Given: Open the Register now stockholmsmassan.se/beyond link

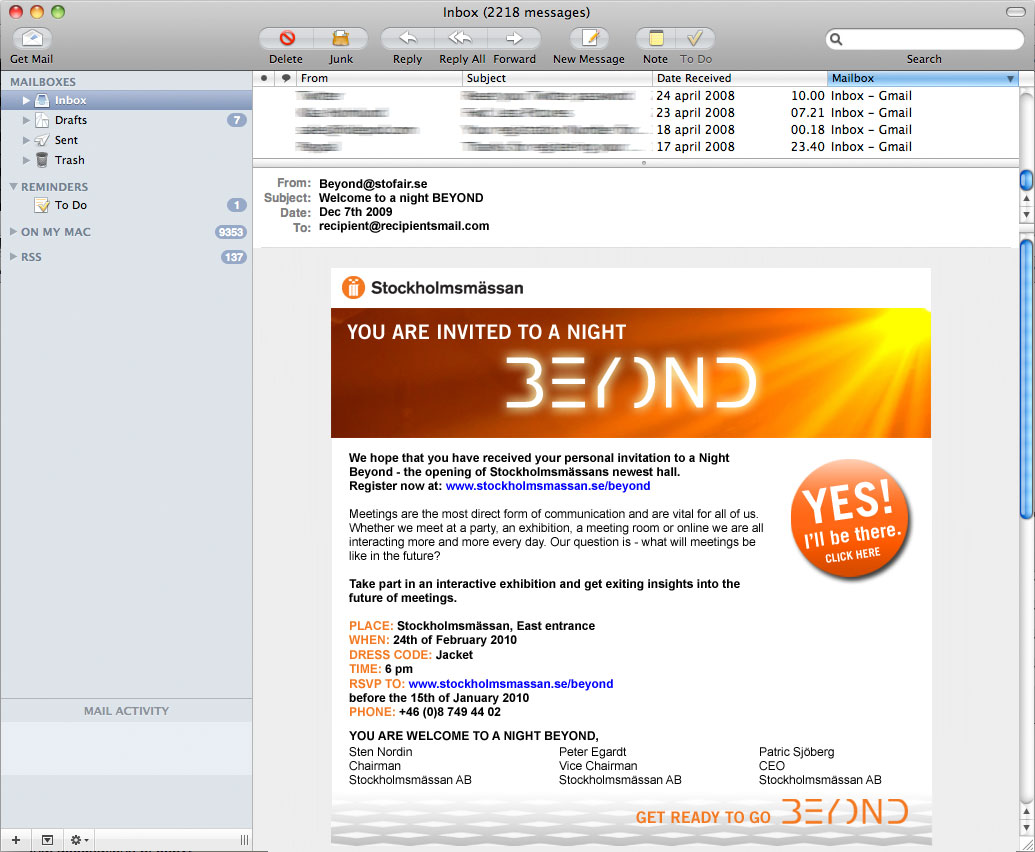Looking at the screenshot, I should pyautogui.click(x=548, y=486).
